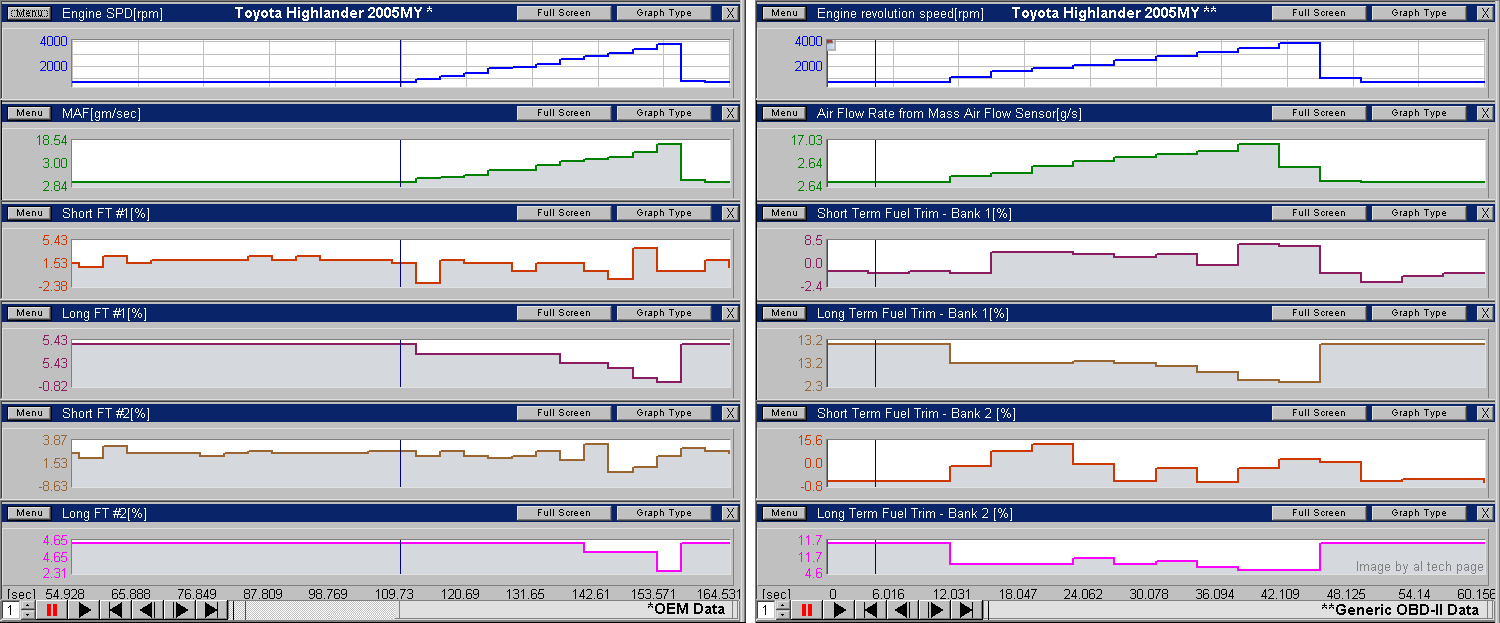Screen dimensions: 1500x623
Task: Pause playback in the Generic OBD-II panel
Action: 808,610
